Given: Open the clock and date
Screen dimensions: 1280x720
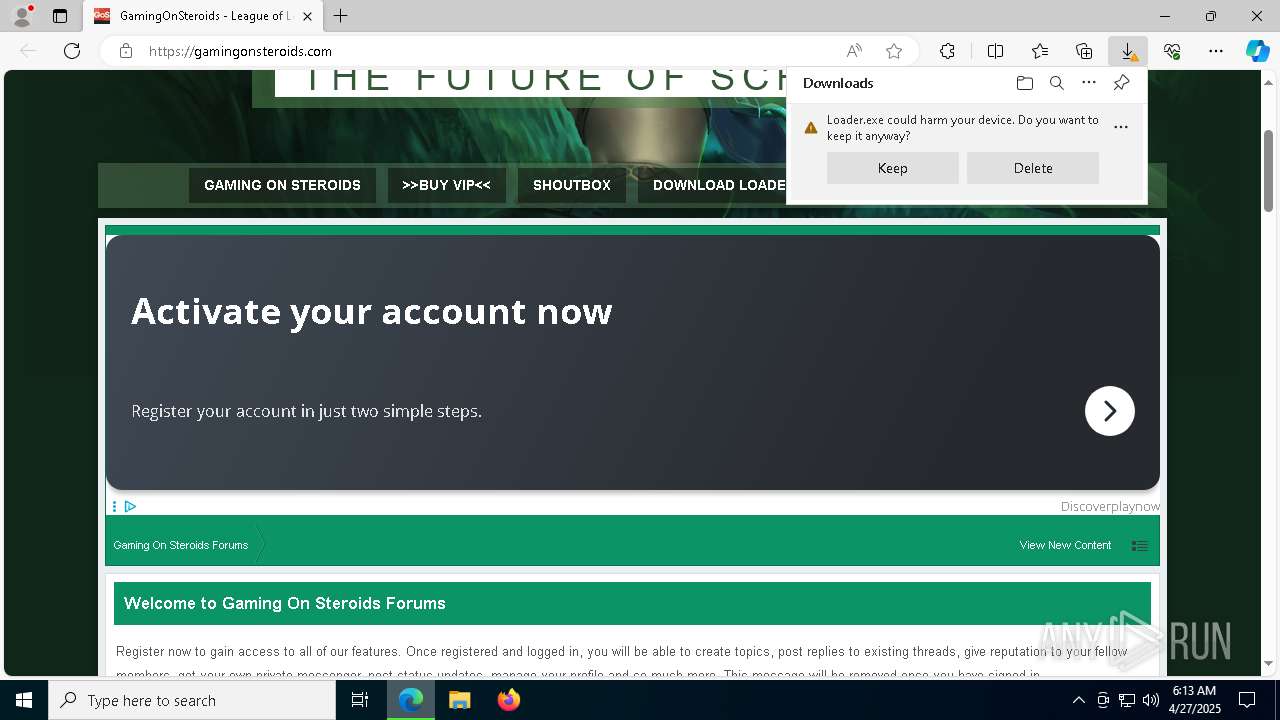Looking at the screenshot, I should [1194, 700].
